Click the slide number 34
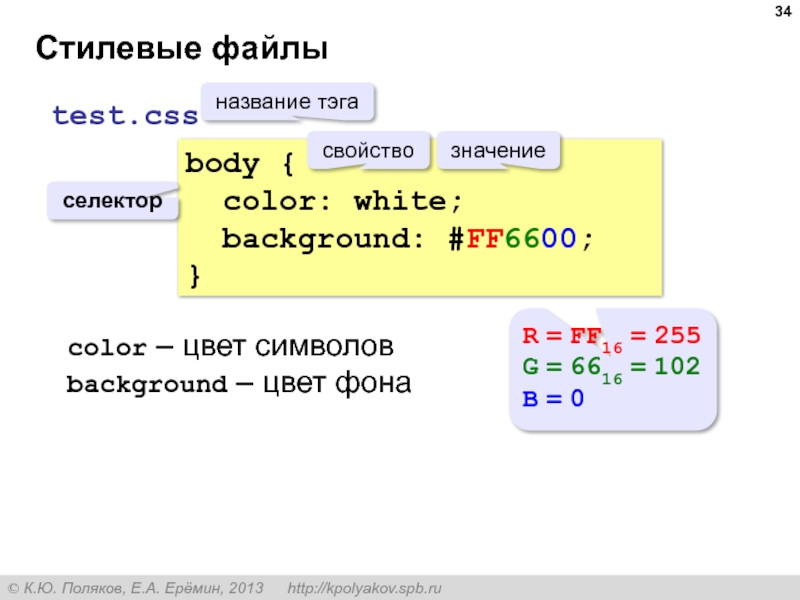This screenshot has width=800, height=600. (783, 11)
